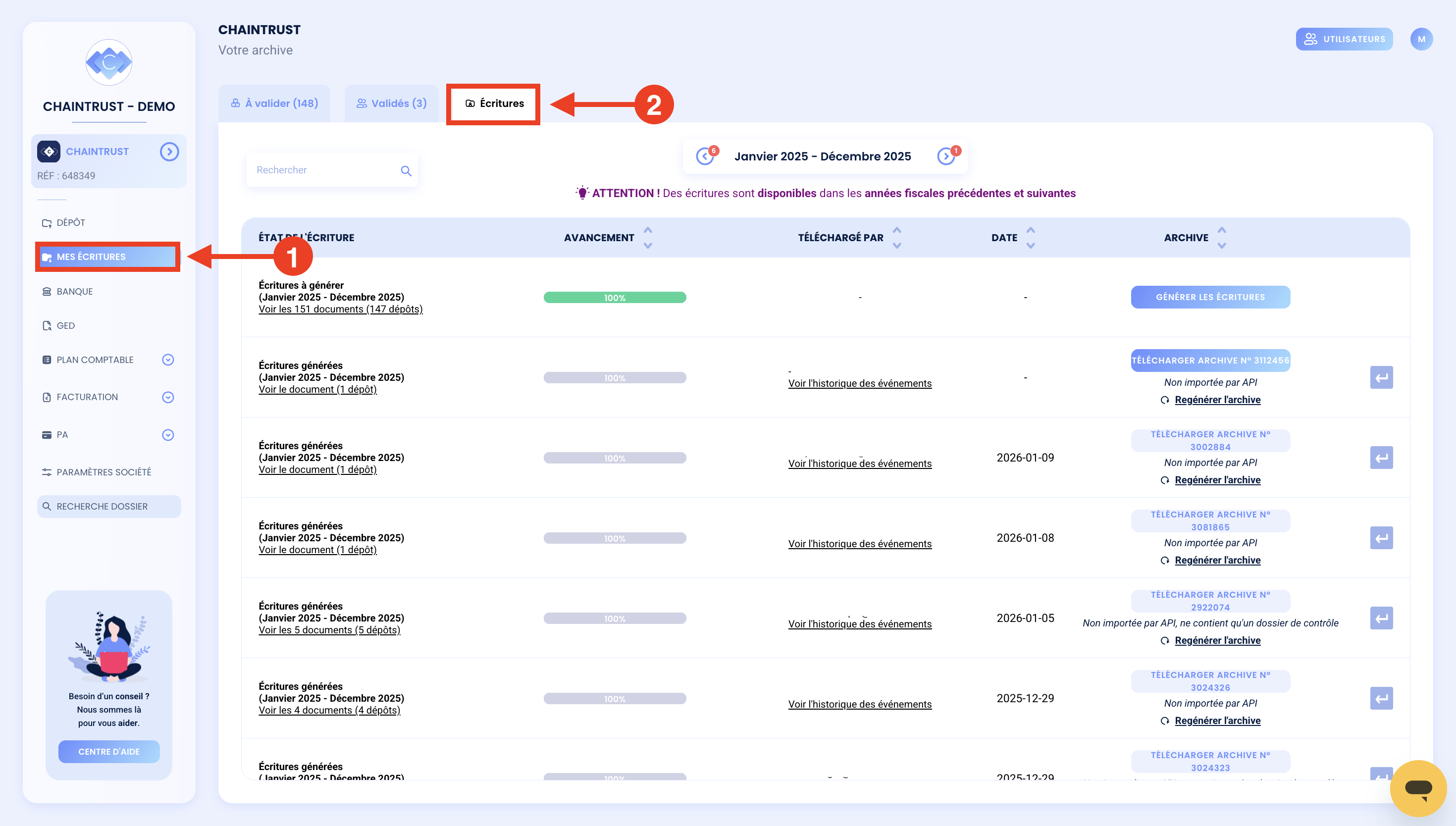Download archive N° 3081865

pos(1210,521)
